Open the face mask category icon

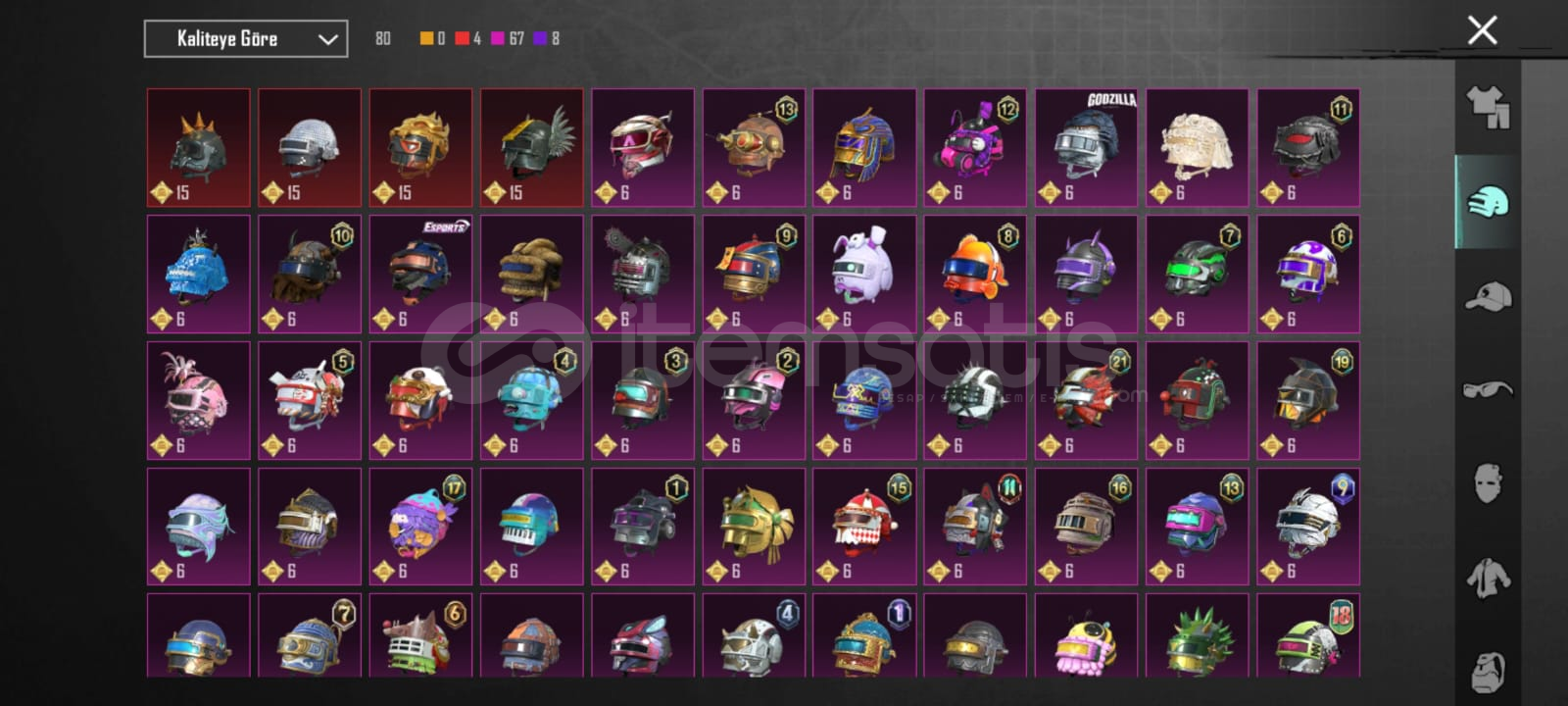tap(1488, 482)
